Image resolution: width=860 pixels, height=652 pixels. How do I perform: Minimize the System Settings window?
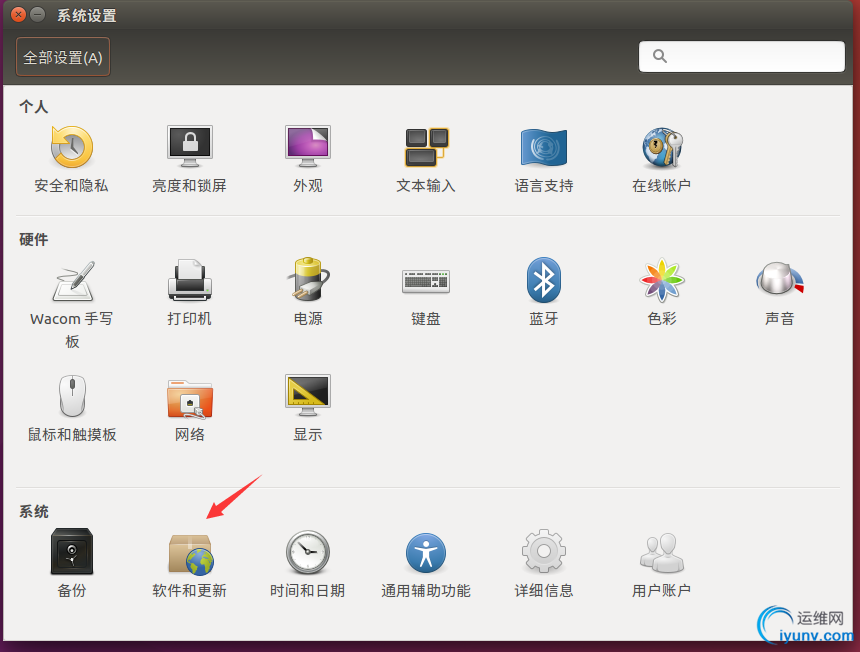37,14
